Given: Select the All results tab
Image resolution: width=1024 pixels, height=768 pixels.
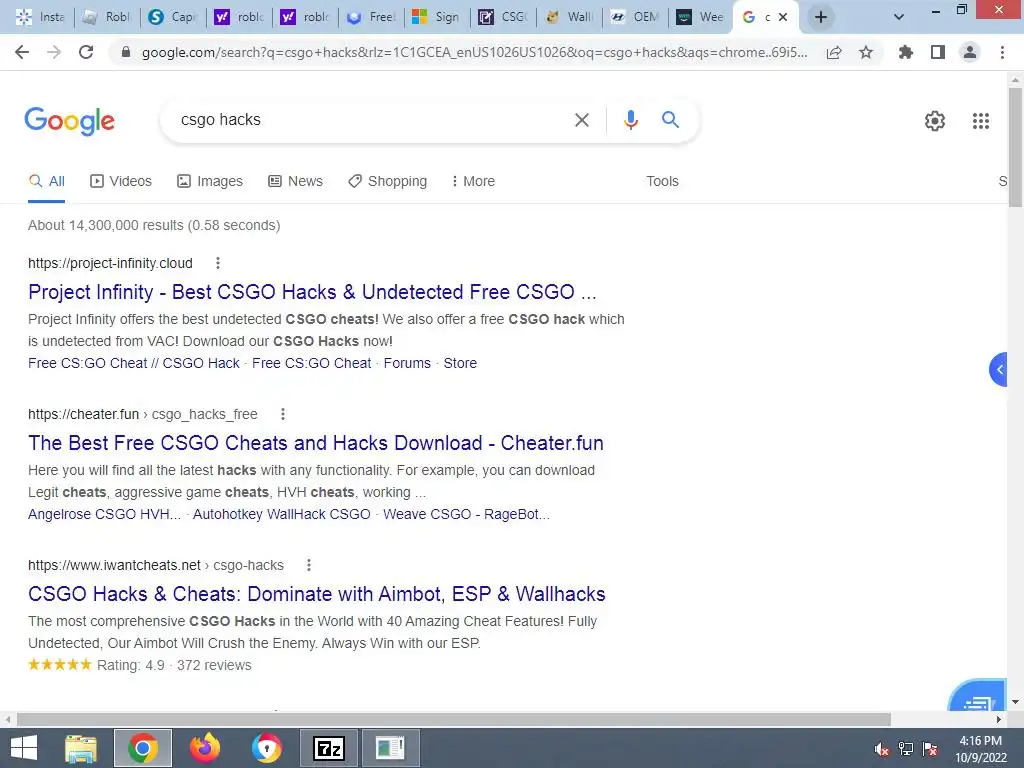Looking at the screenshot, I should 46,182.
